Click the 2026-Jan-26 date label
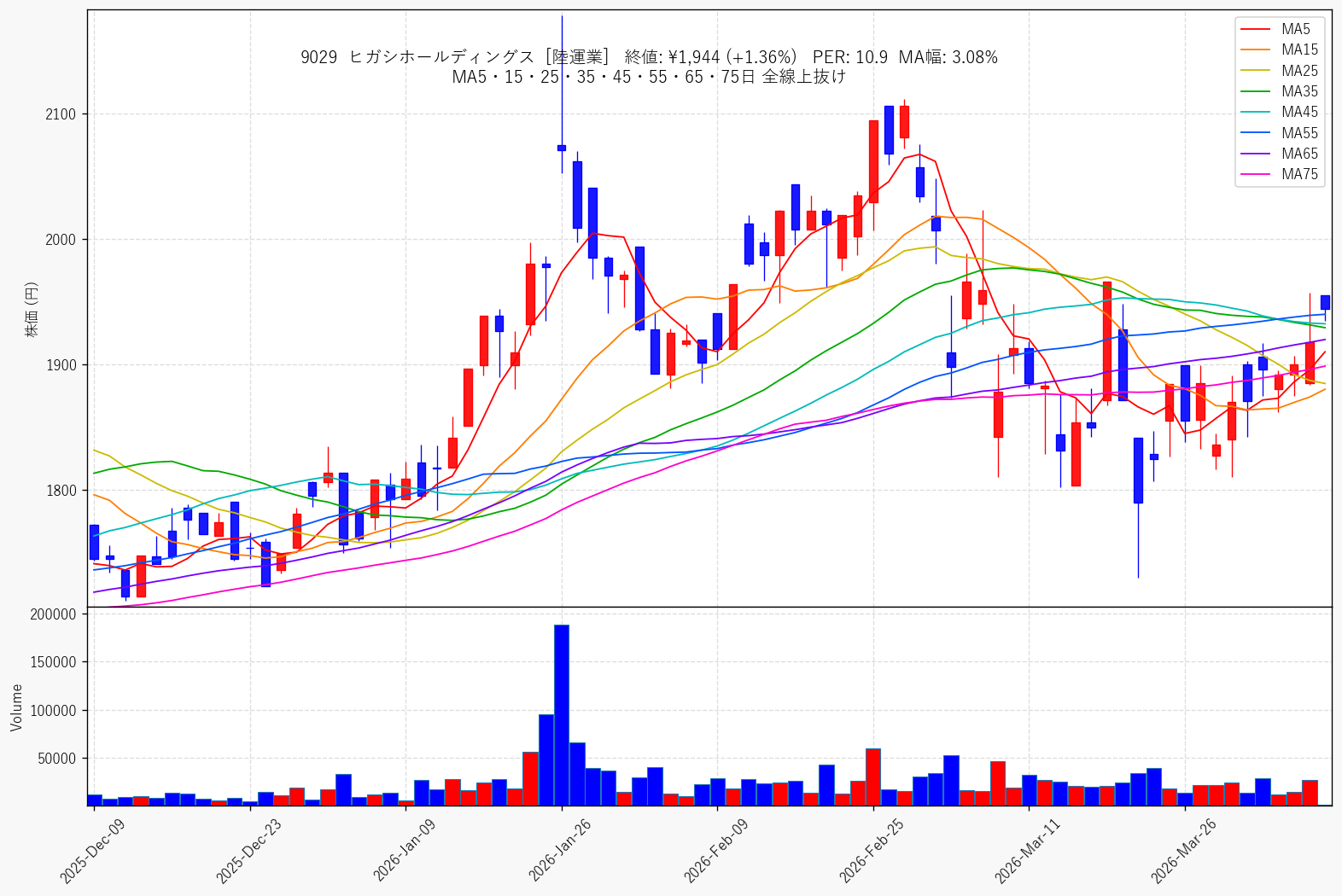Image resolution: width=1342 pixels, height=896 pixels. tap(561, 850)
